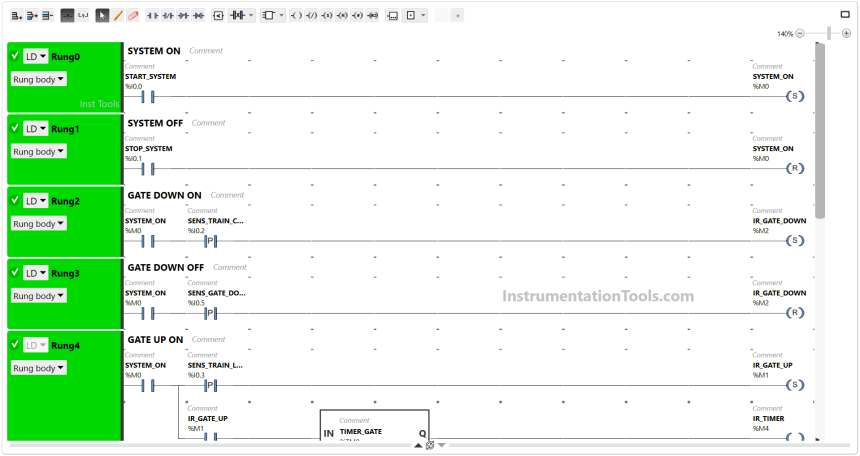Select the IR_GATE_UP set coil in Rung4

click(795, 385)
